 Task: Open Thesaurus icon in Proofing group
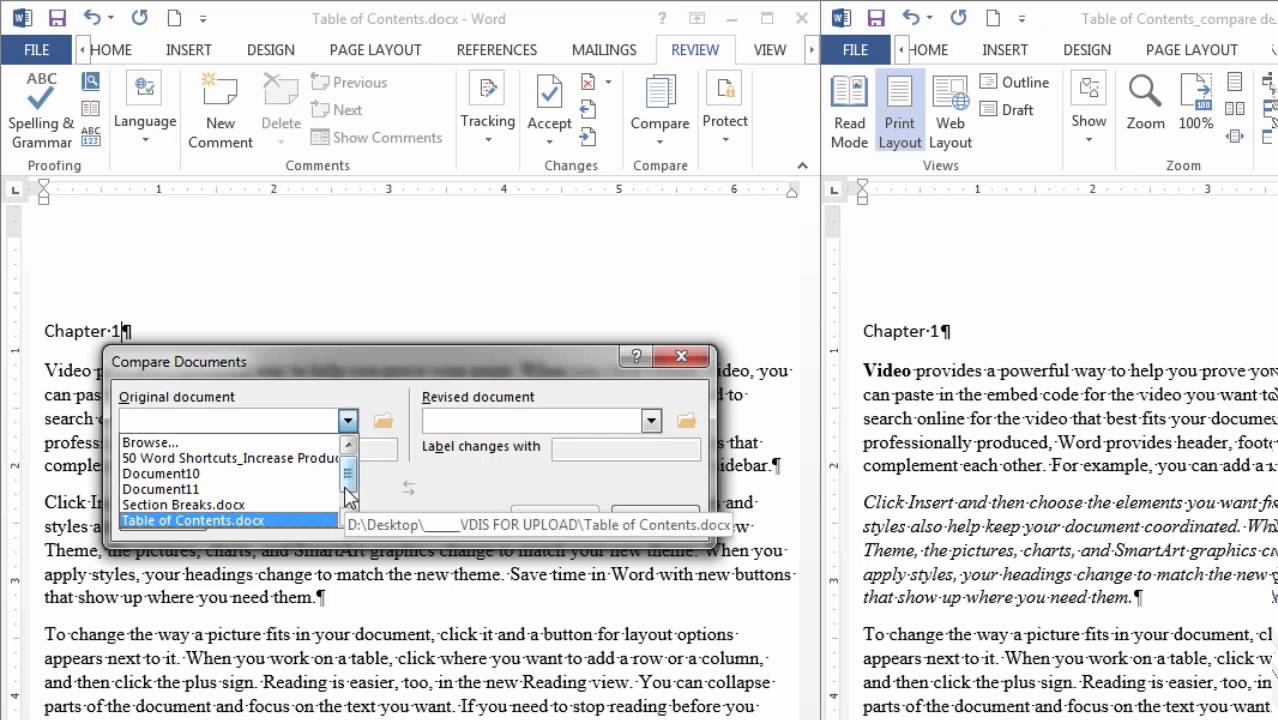[x=91, y=109]
